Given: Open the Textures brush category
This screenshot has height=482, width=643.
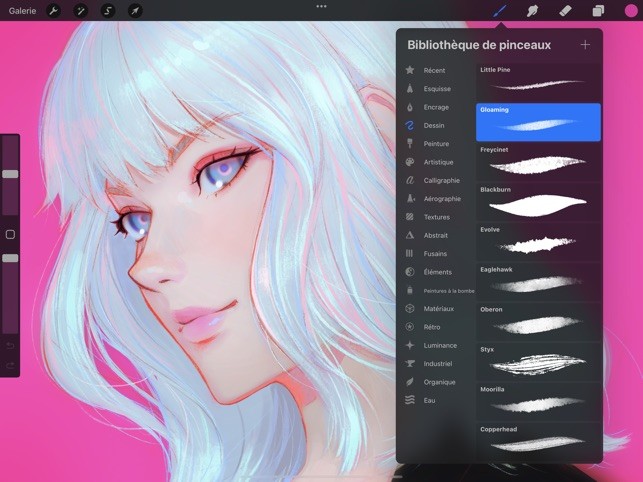Looking at the screenshot, I should pyautogui.click(x=436, y=217).
